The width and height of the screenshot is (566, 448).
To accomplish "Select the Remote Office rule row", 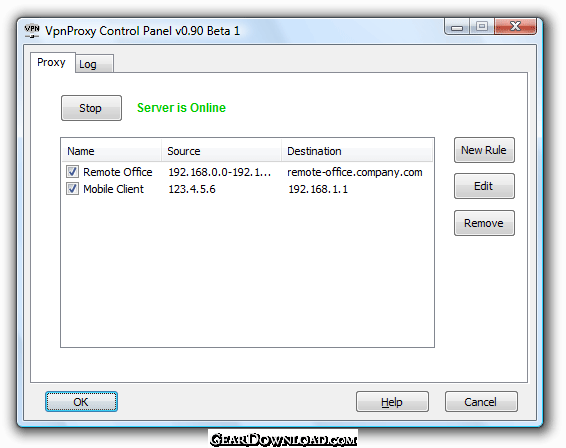I will (247, 172).
